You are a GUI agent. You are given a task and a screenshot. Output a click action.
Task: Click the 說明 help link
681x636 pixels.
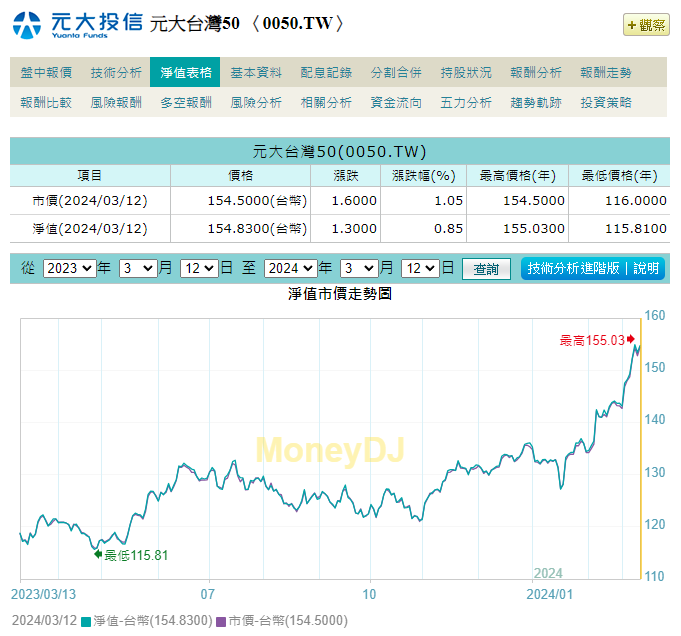tap(646, 268)
